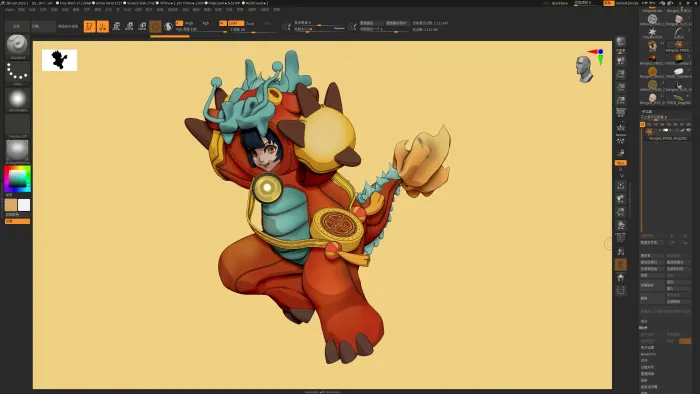Switch to subtool visibility set V2

point(649,124)
